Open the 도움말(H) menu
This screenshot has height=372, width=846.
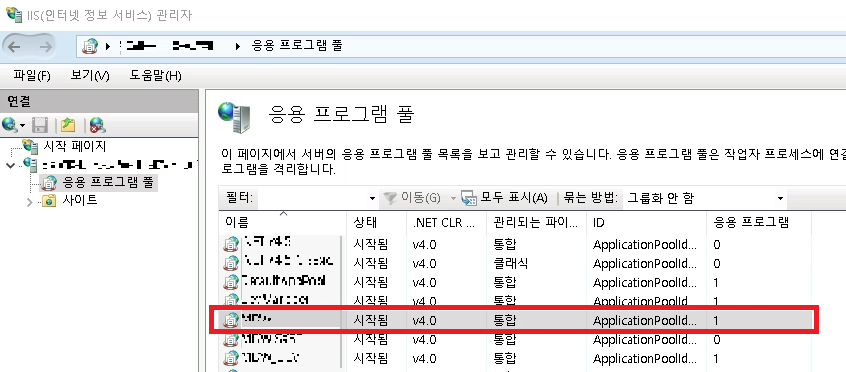[156, 76]
